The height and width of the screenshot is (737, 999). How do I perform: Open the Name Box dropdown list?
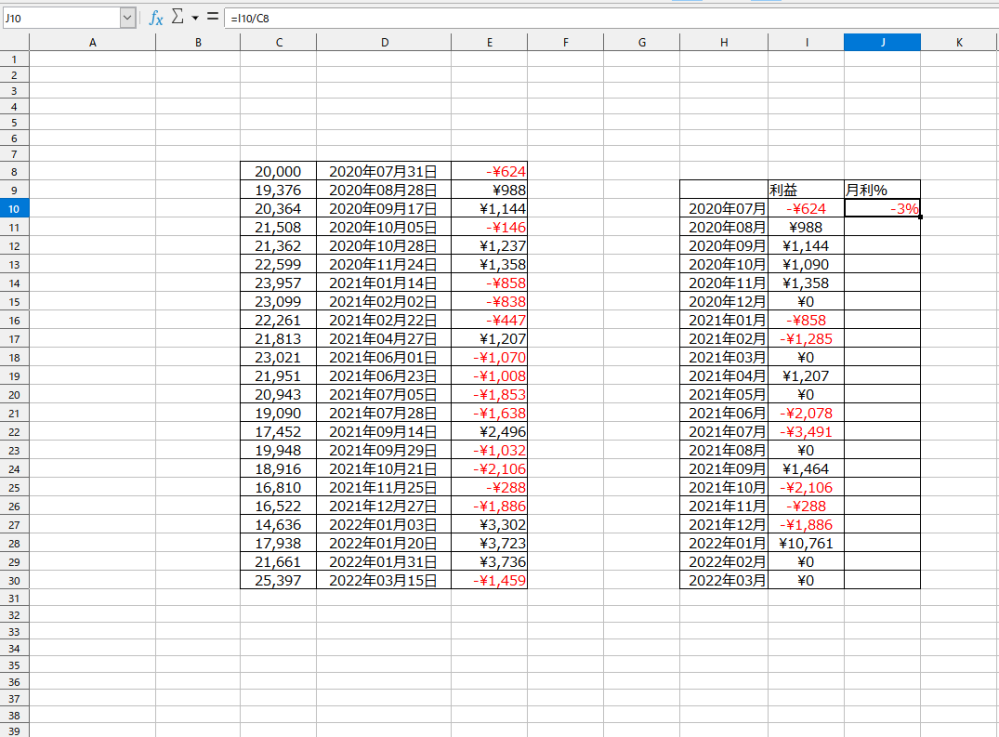(x=127, y=18)
